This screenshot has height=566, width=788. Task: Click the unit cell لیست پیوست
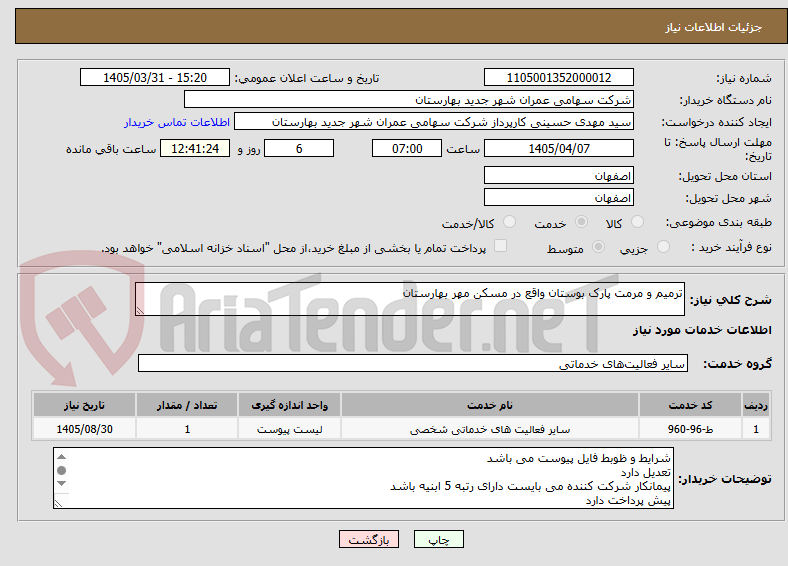tap(289, 429)
